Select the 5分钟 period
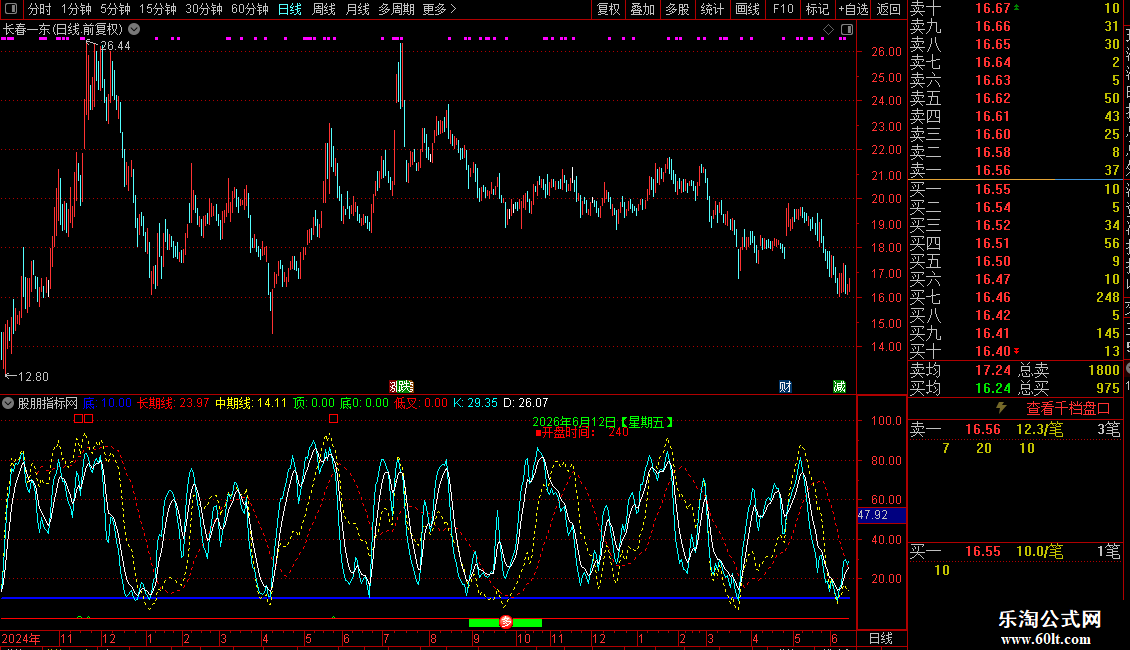Viewport: 1130px width, 650px height. (x=115, y=9)
